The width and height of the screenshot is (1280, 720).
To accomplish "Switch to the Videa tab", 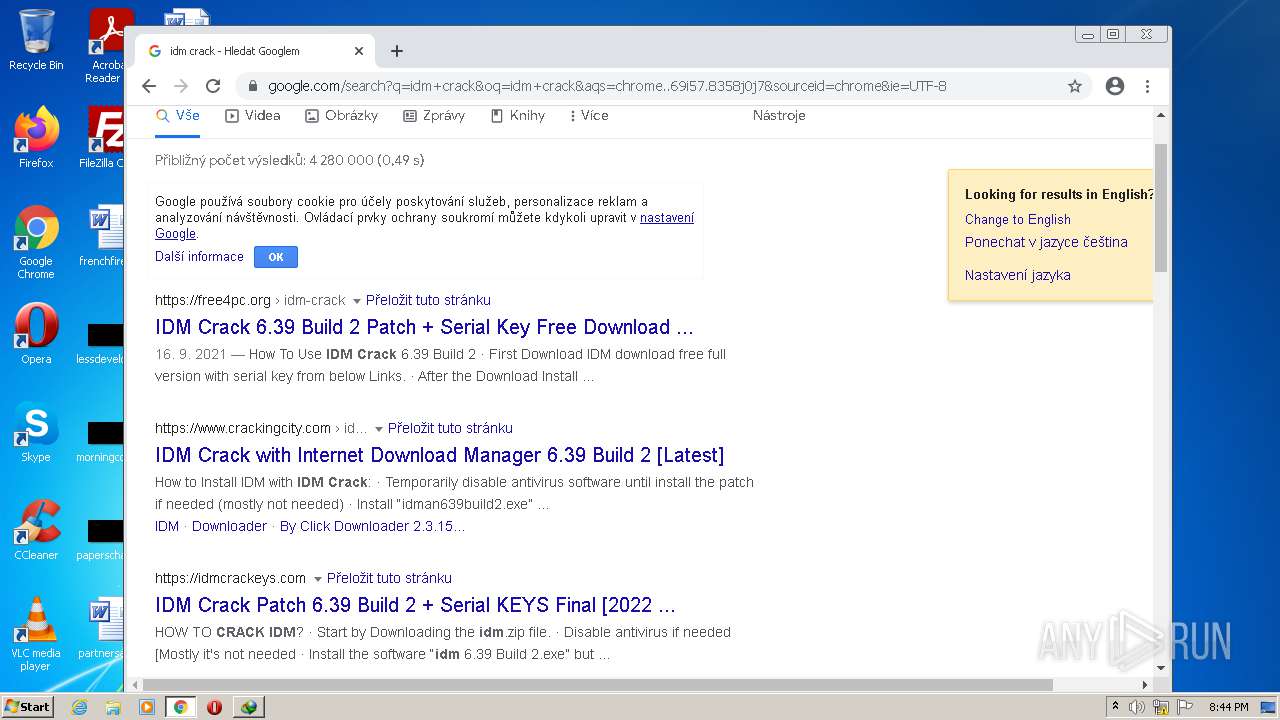I will coord(253,116).
